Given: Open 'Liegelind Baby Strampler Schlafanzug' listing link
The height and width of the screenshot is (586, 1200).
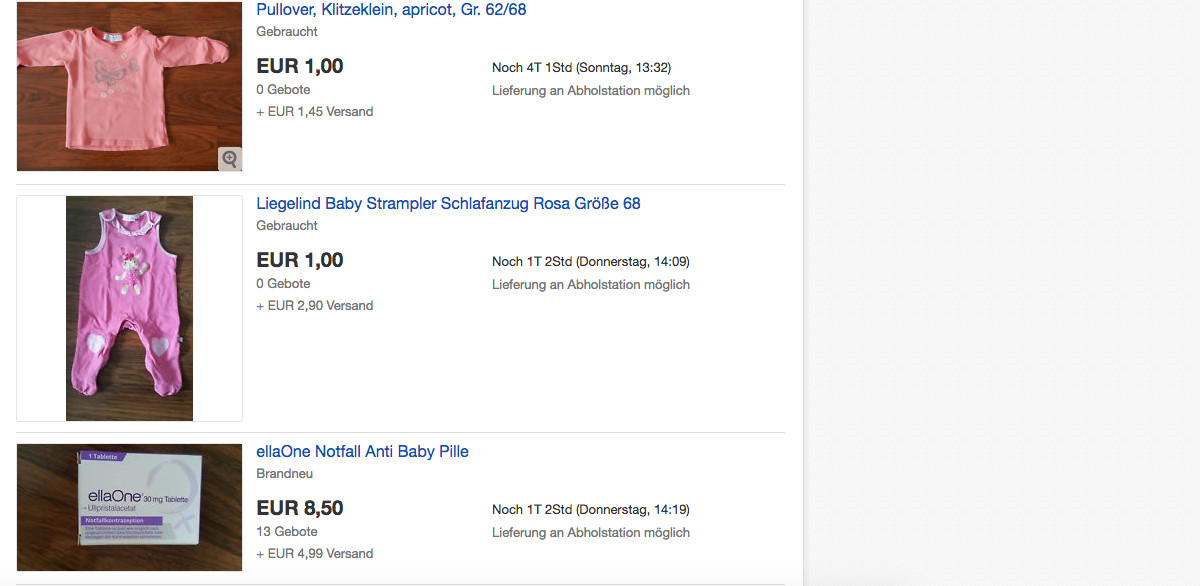Looking at the screenshot, I should 448,204.
